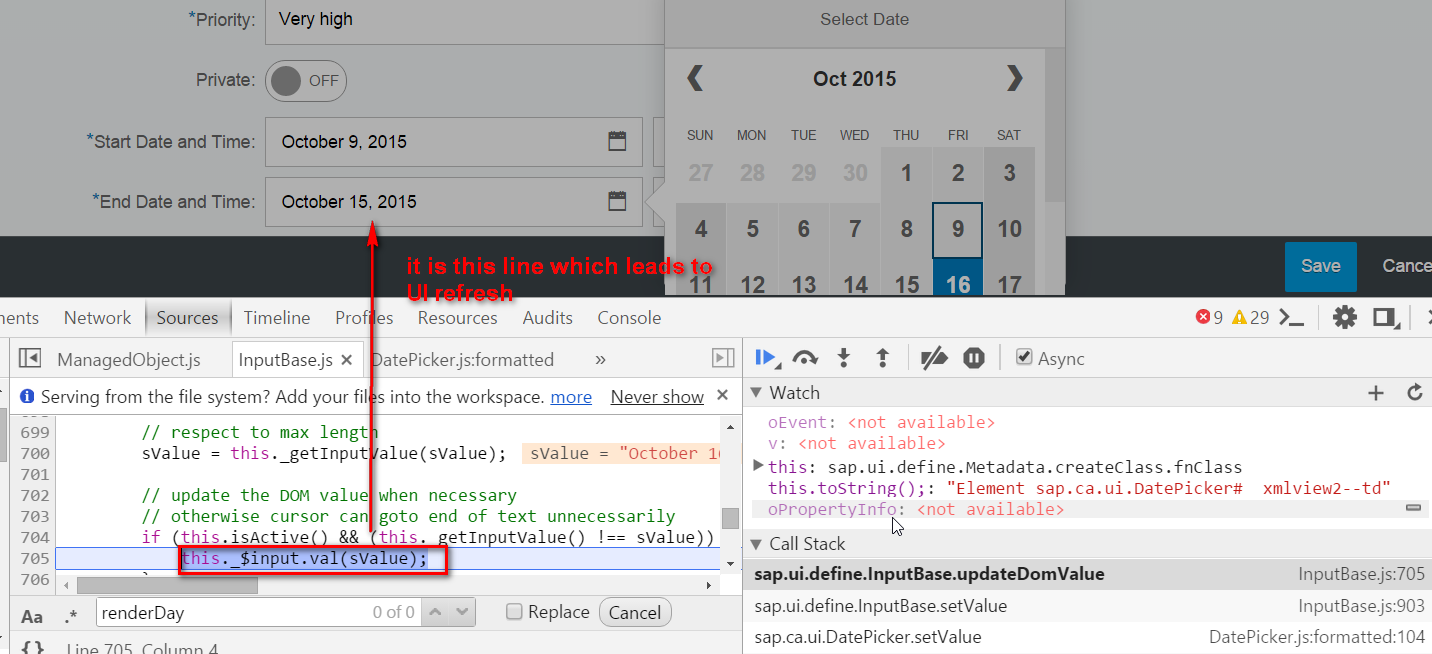Select October 1 in calendar
The width and height of the screenshot is (1432, 654).
pyautogui.click(x=906, y=173)
